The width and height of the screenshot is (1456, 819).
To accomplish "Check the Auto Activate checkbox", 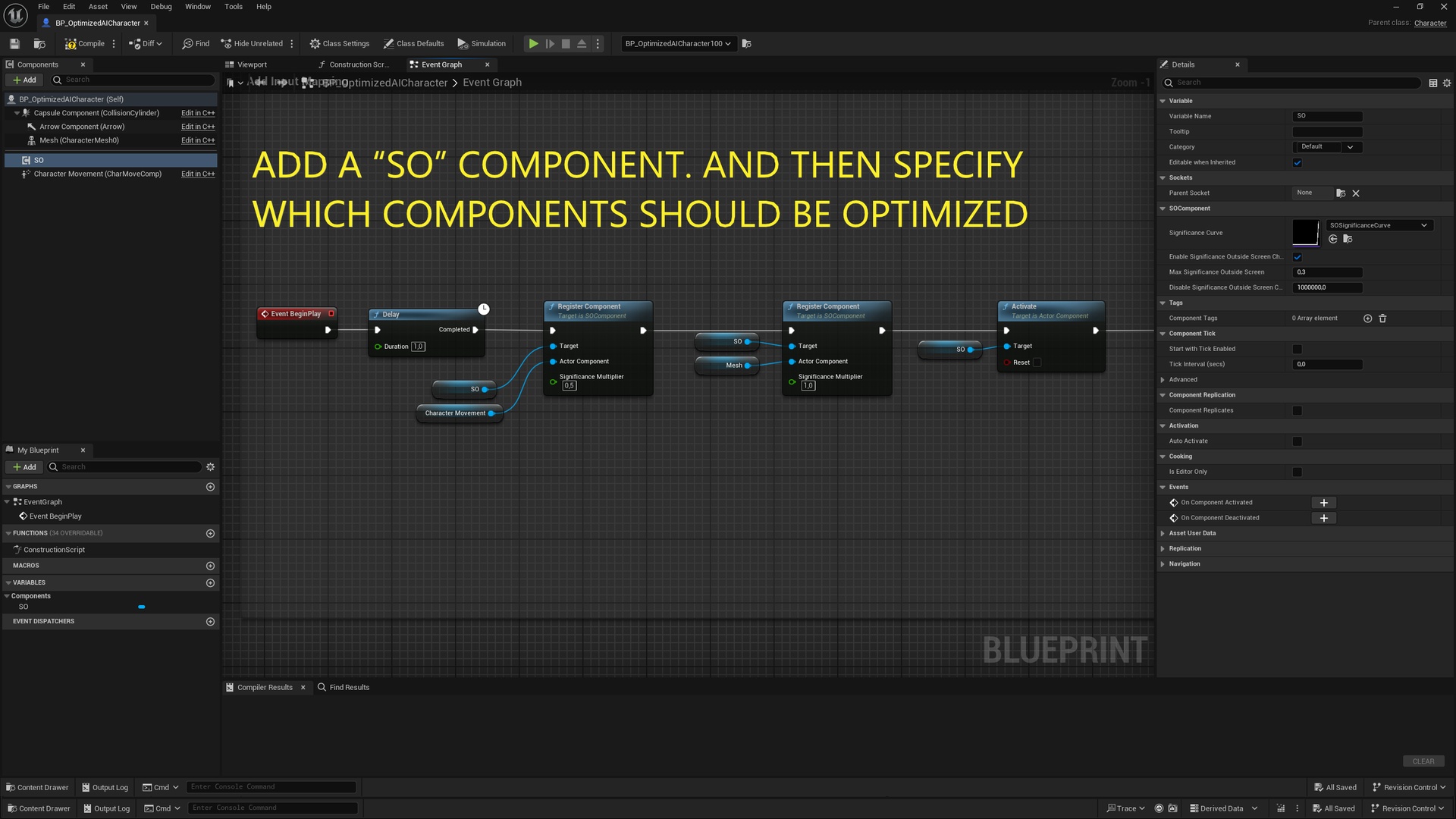I will click(x=1298, y=441).
